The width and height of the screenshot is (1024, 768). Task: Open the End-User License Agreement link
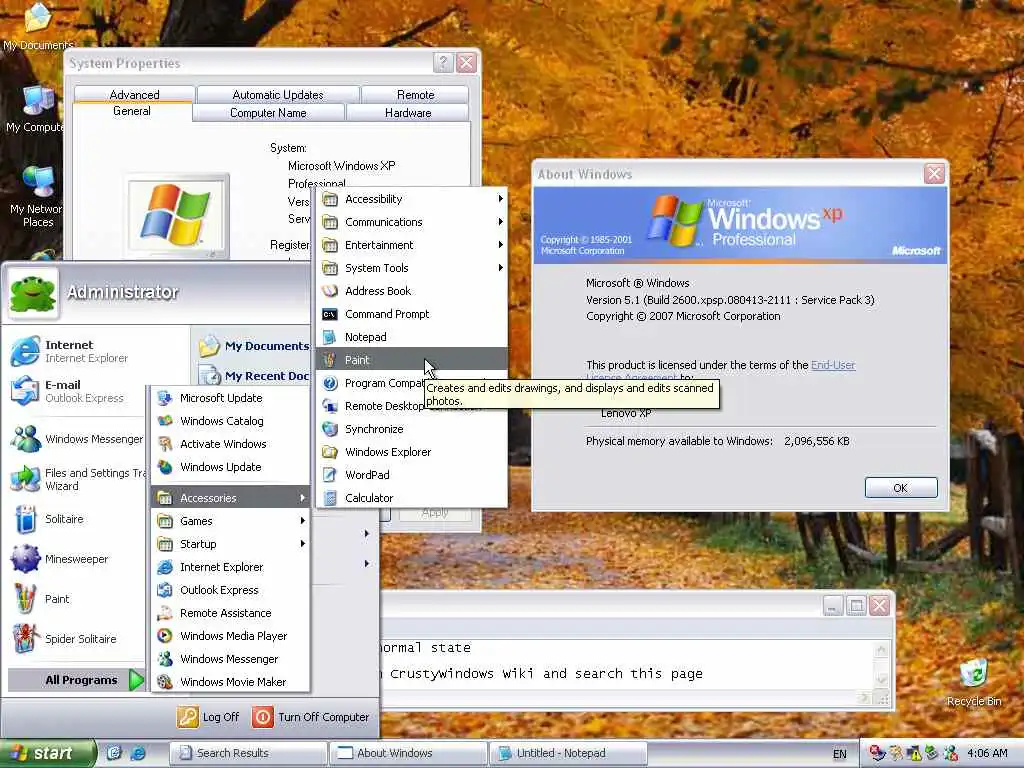(x=833, y=365)
